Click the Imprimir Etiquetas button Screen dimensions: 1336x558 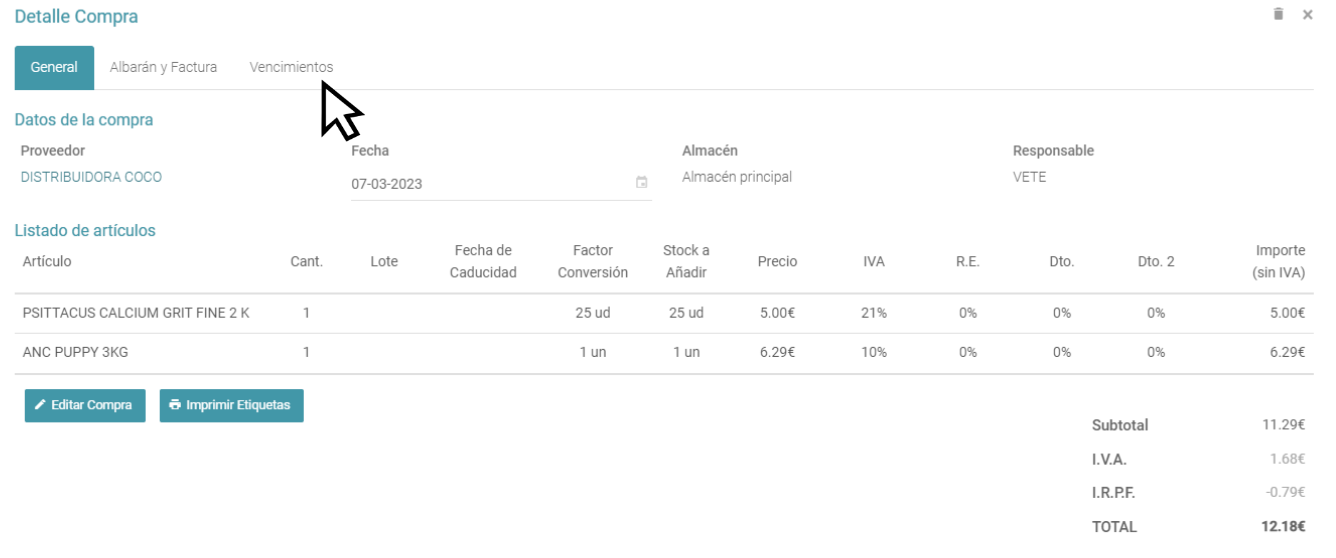click(x=231, y=405)
